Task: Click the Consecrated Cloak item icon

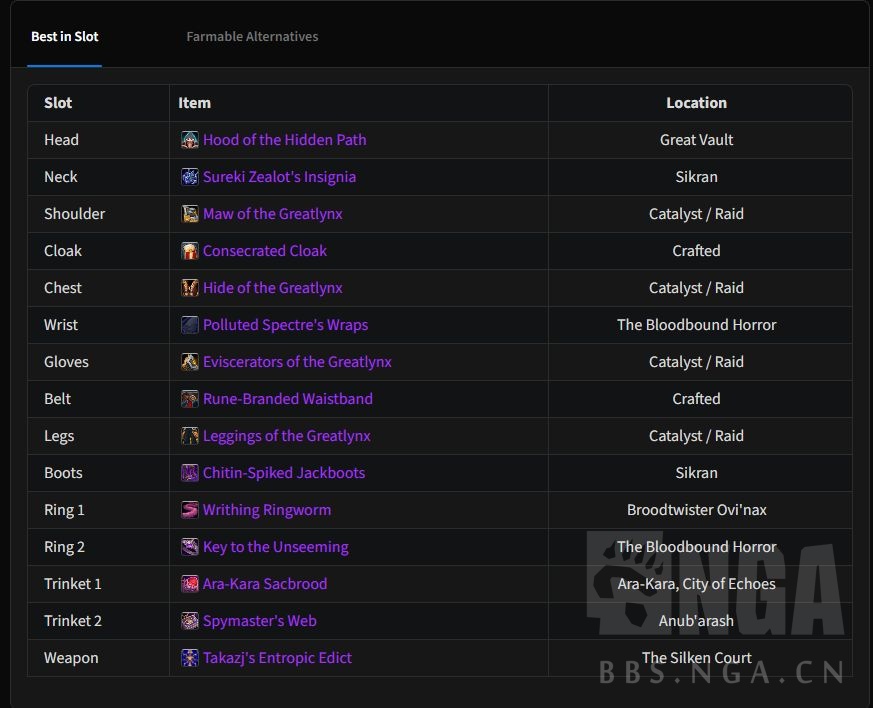Action: click(x=190, y=251)
